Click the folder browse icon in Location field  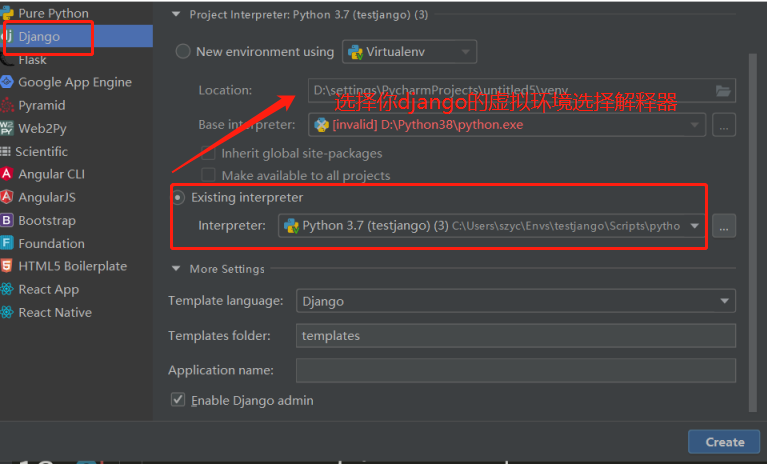[723, 90]
